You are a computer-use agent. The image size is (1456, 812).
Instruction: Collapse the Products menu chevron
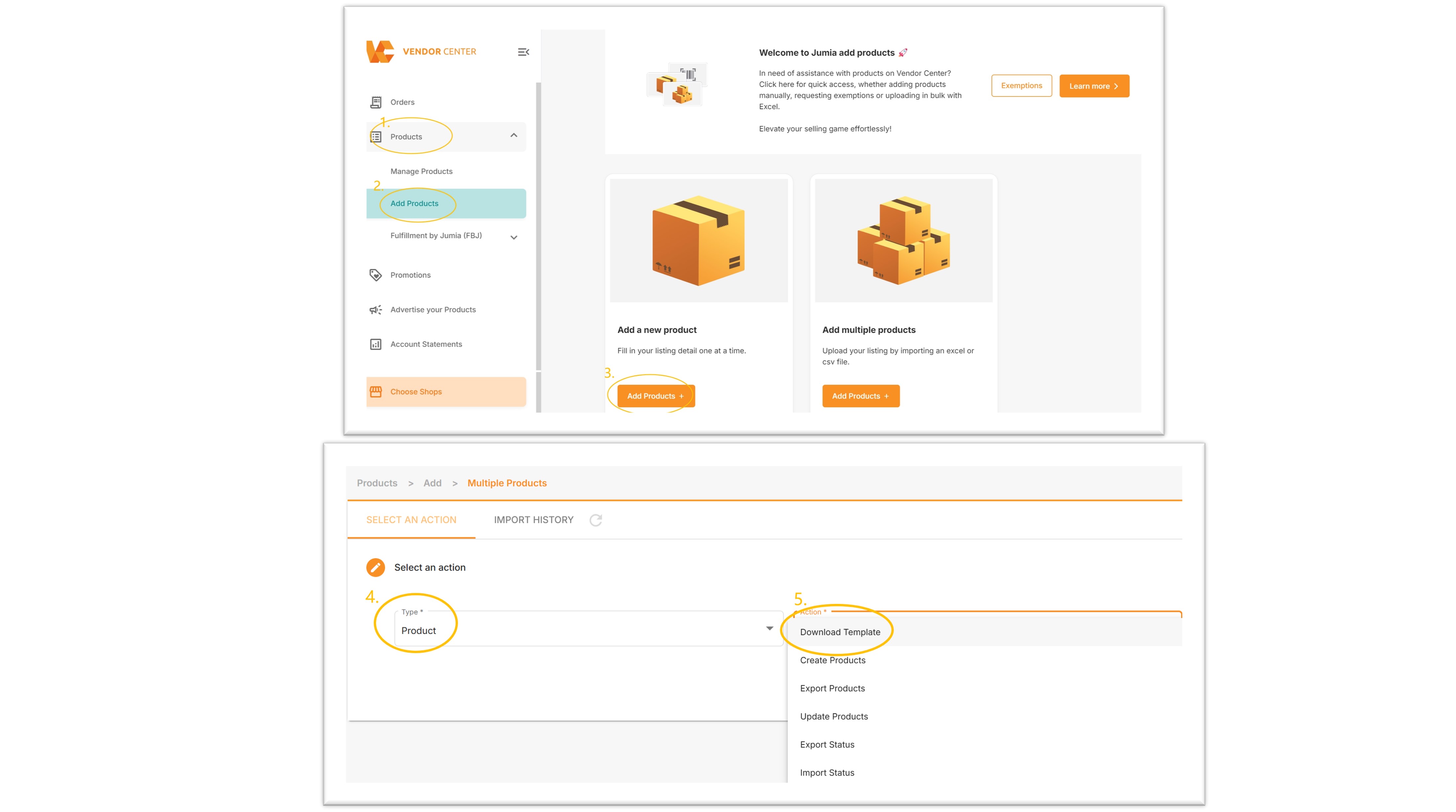click(x=514, y=136)
